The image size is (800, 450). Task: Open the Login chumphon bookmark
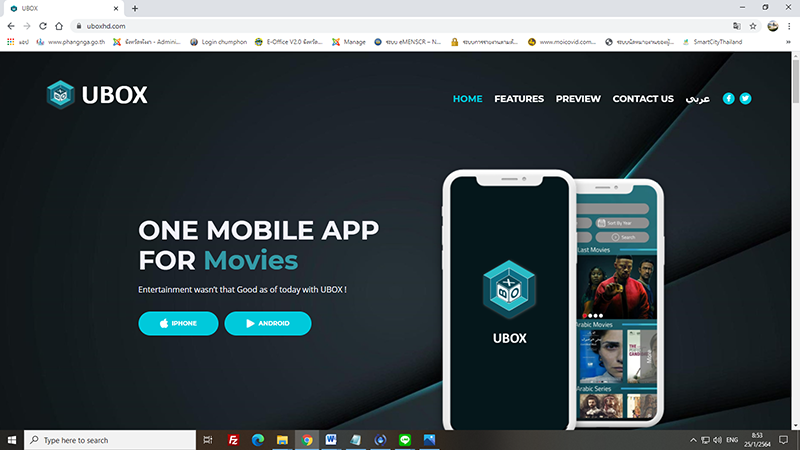[x=218, y=42]
